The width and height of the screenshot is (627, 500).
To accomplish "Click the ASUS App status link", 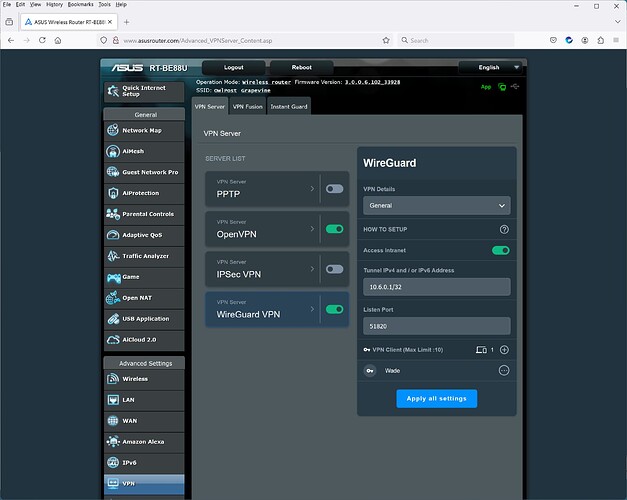I will [x=486, y=87].
